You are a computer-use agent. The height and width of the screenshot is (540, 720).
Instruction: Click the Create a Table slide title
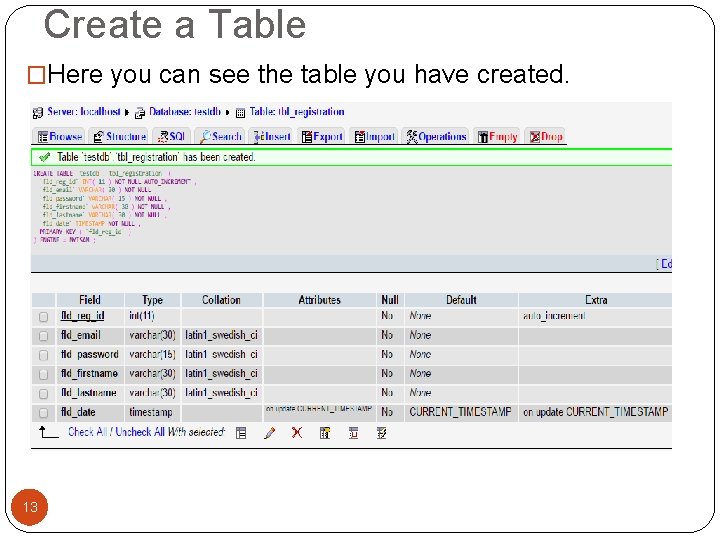click(174, 24)
